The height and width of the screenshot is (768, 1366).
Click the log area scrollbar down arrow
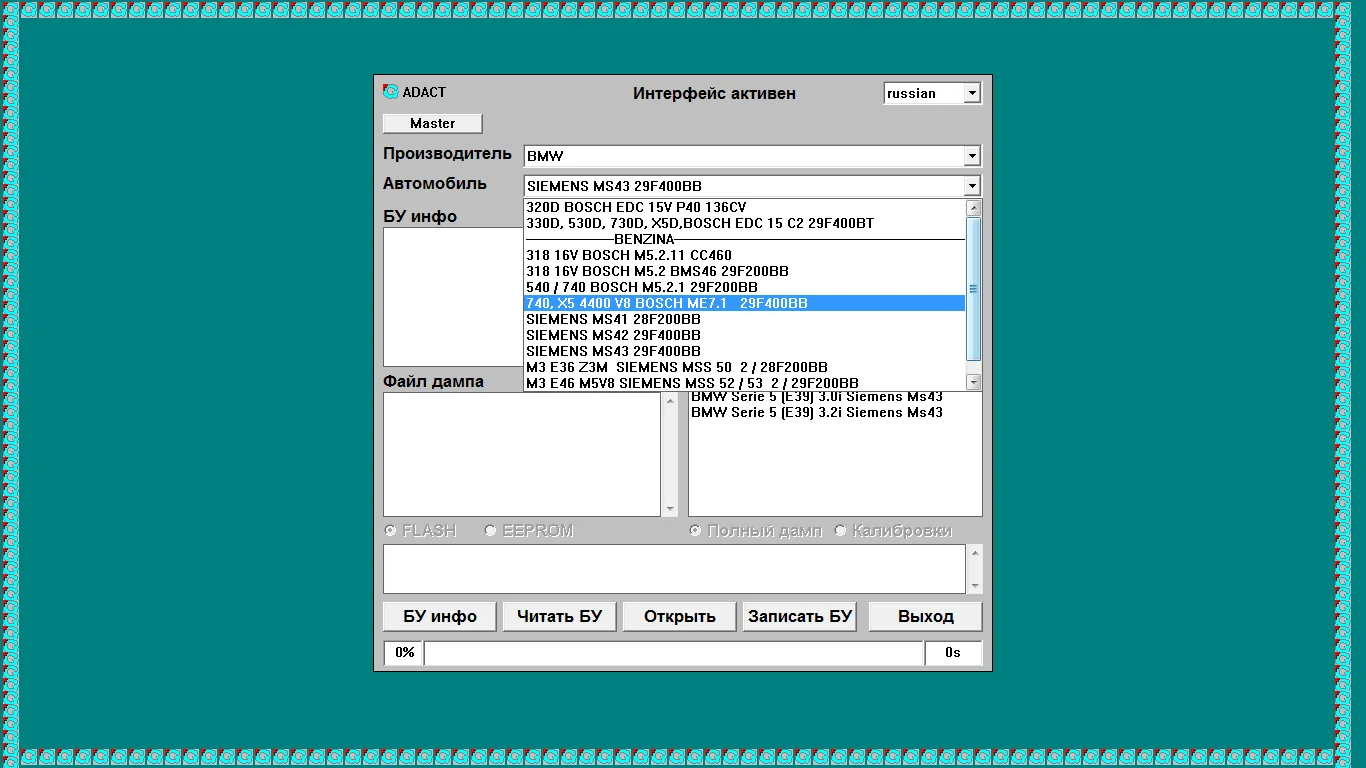tap(975, 586)
